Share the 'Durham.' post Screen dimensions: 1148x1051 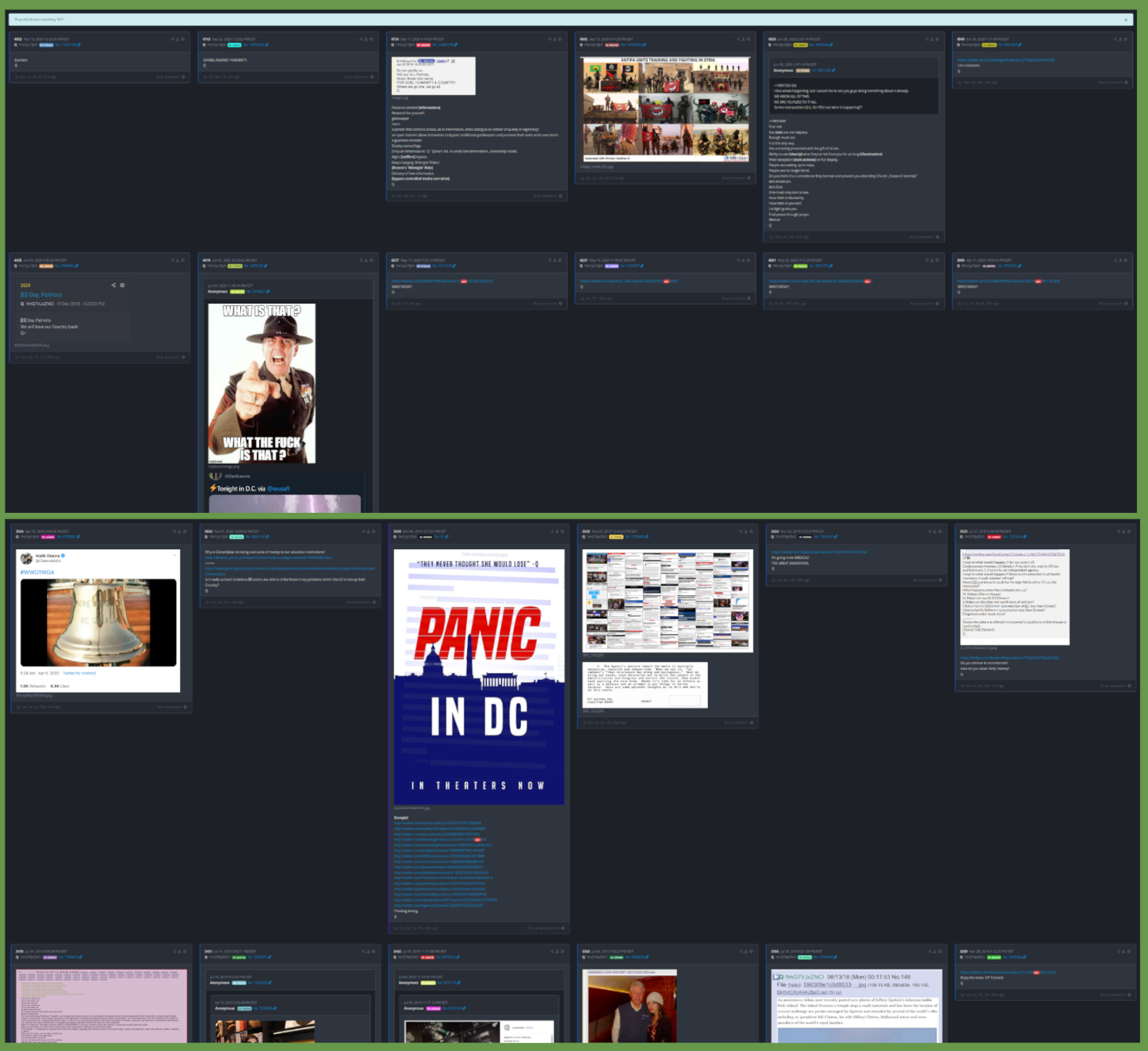pos(174,39)
